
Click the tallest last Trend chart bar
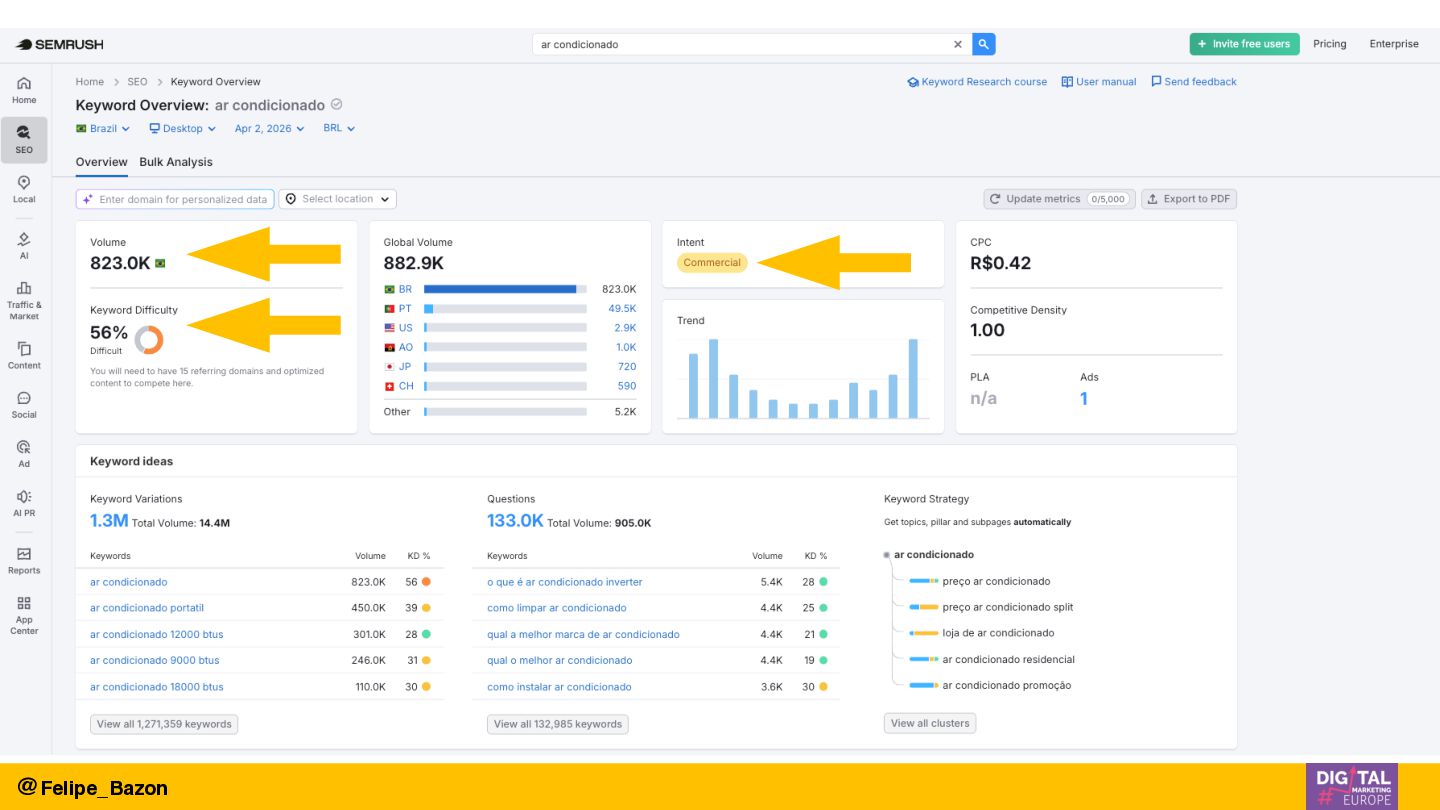coord(913,378)
